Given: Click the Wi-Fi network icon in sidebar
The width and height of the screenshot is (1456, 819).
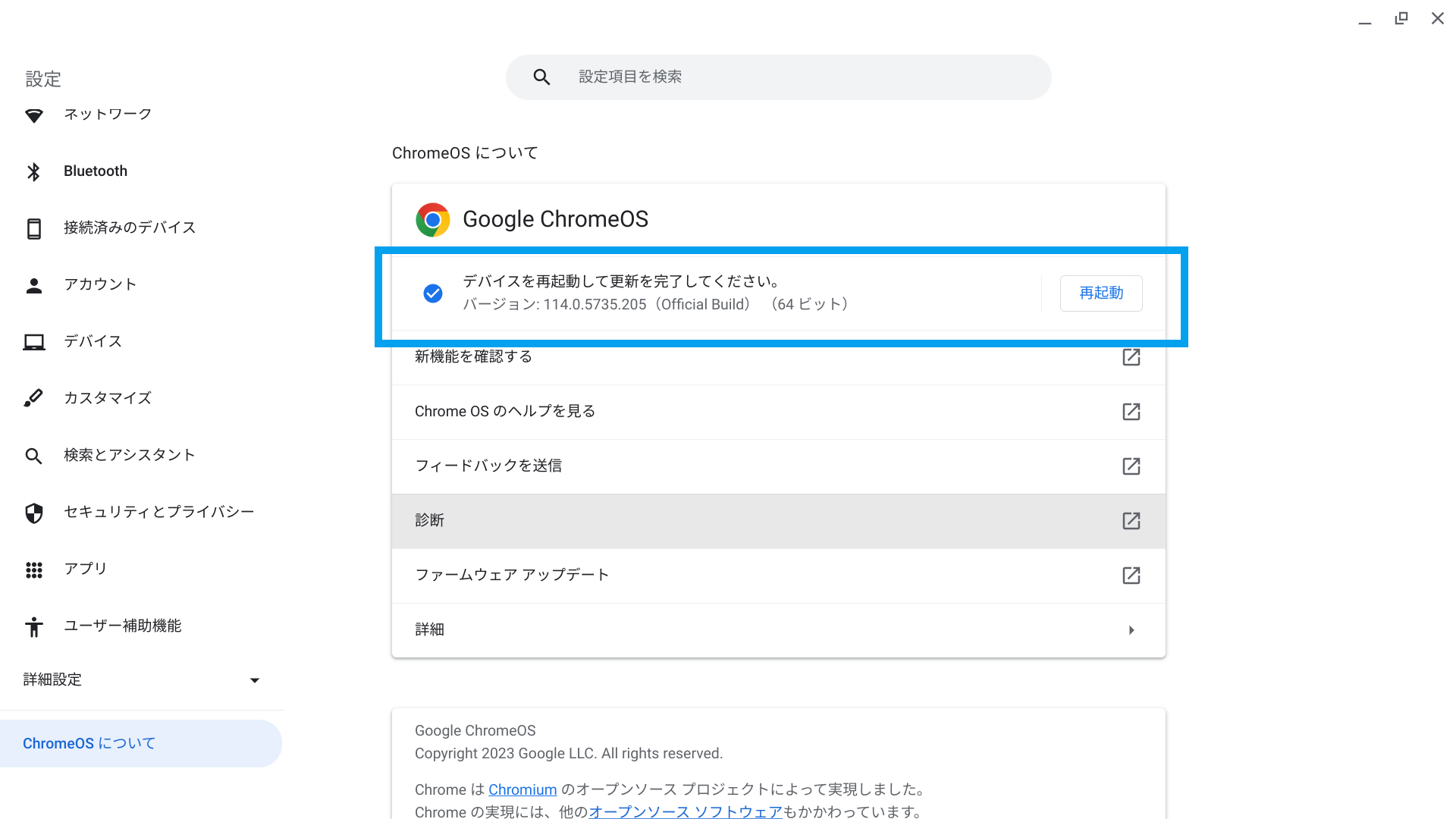Looking at the screenshot, I should tap(34, 115).
